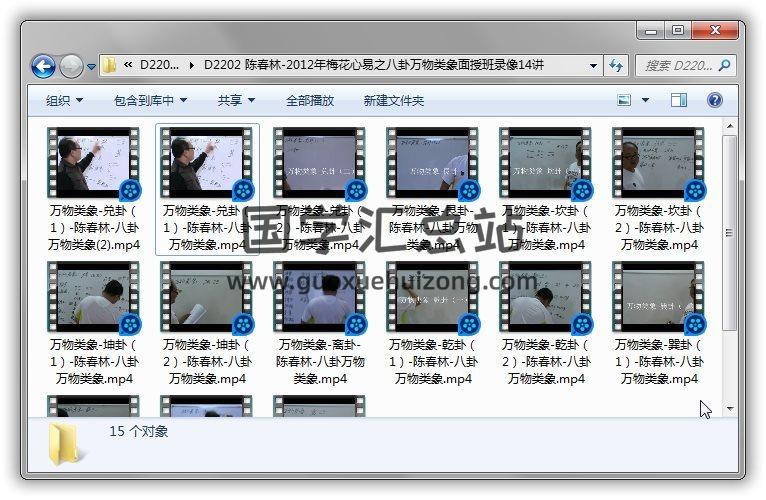
Task: Select the 离卦 video thumbnail
Action: (319, 297)
